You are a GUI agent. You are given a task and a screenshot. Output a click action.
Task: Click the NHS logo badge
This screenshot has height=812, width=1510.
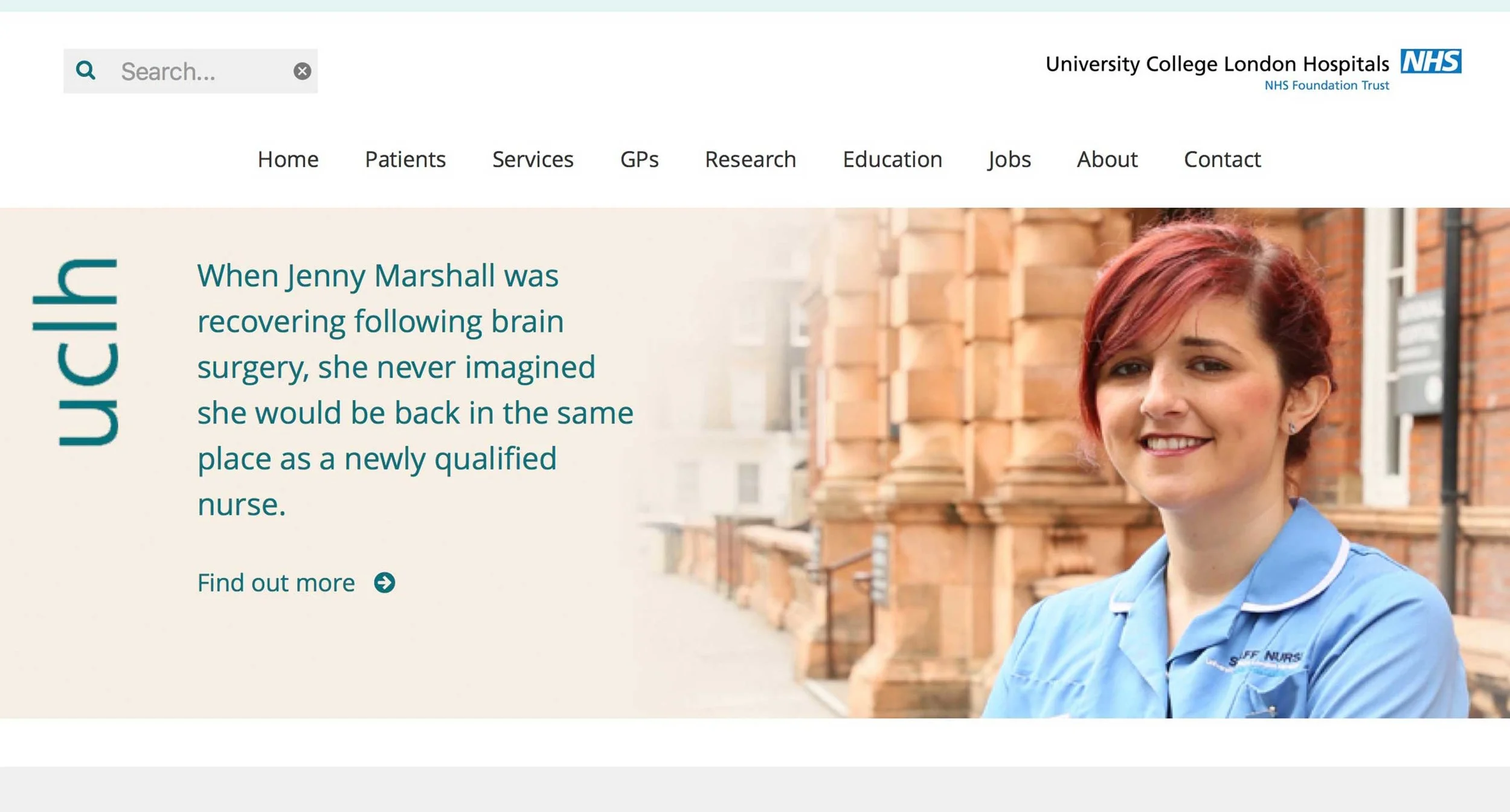coord(1431,61)
